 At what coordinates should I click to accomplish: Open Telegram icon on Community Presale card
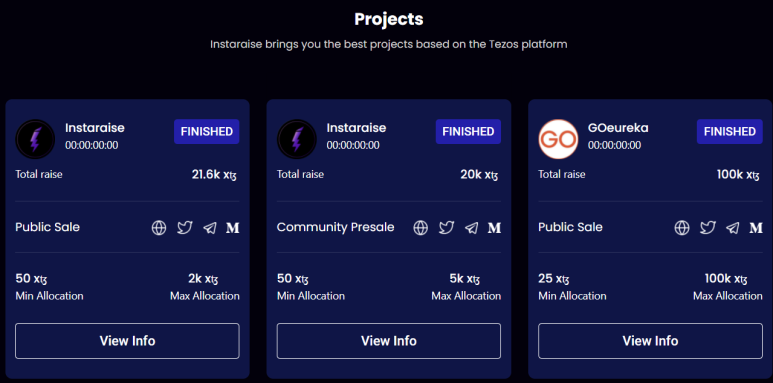(x=471, y=228)
